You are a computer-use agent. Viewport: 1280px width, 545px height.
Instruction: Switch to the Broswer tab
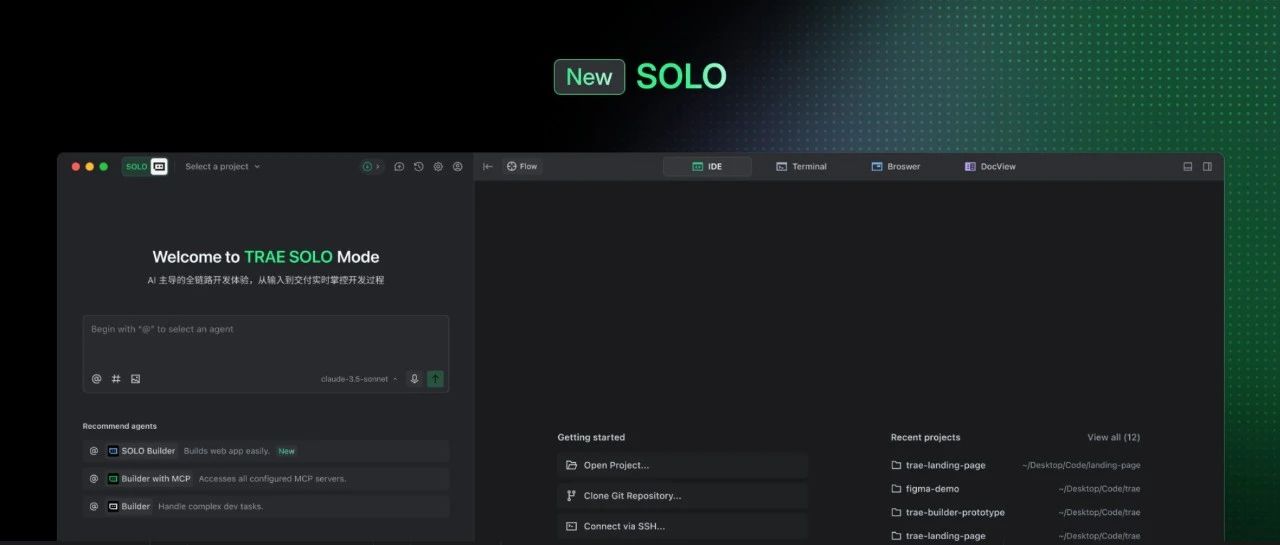(x=896, y=167)
